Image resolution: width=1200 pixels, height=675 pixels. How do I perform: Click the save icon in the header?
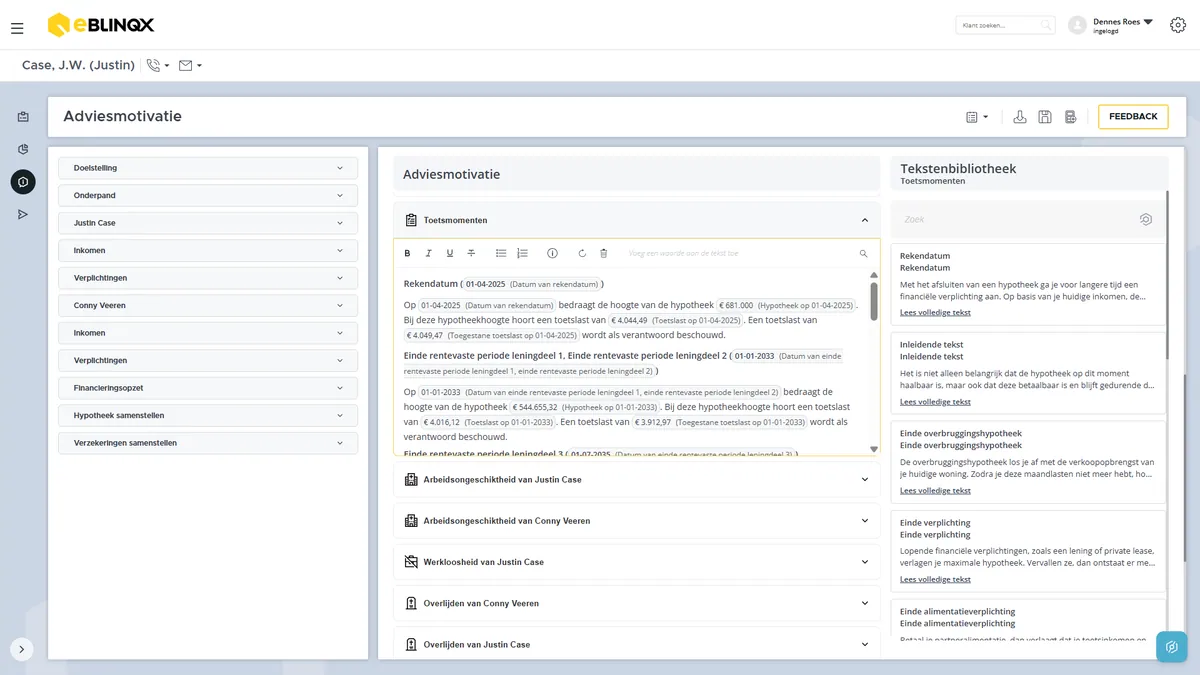coord(1045,117)
